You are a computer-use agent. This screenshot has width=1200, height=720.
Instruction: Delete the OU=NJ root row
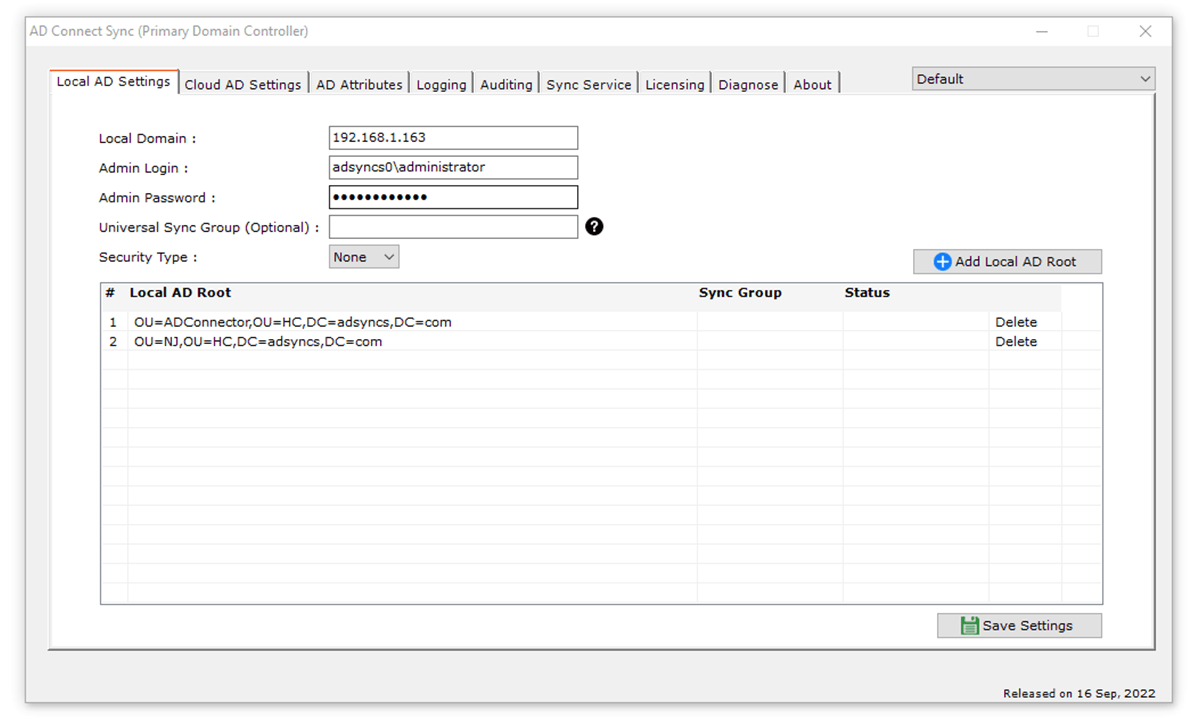(x=1016, y=341)
